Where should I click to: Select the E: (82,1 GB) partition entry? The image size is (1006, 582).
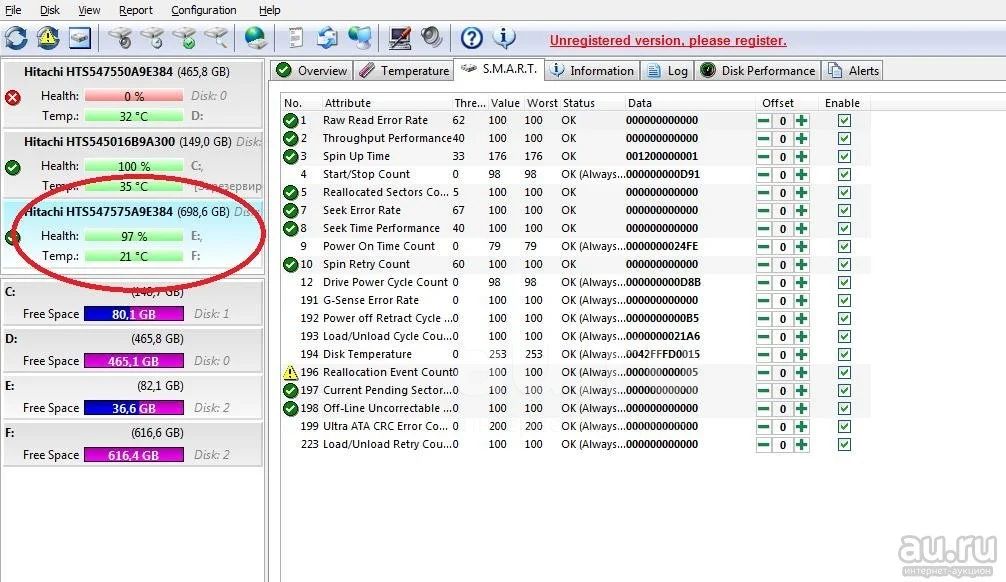click(133, 397)
